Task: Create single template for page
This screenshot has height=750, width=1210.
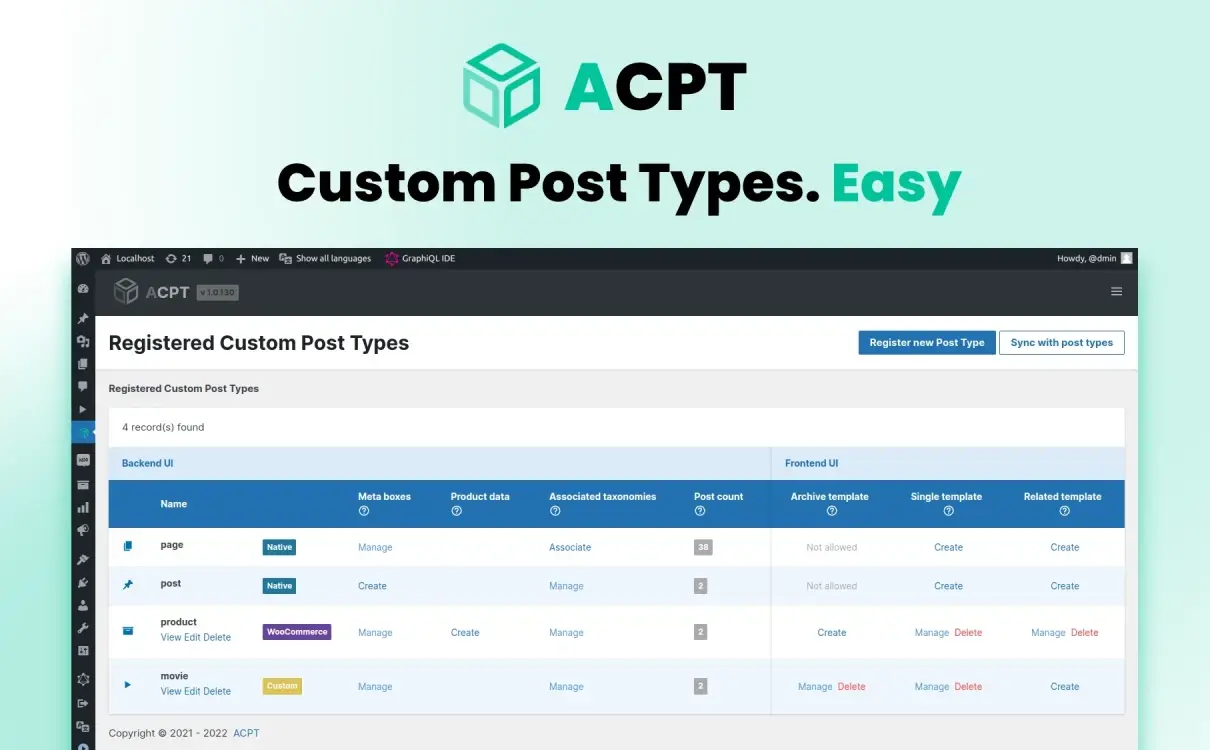Action: [x=948, y=547]
